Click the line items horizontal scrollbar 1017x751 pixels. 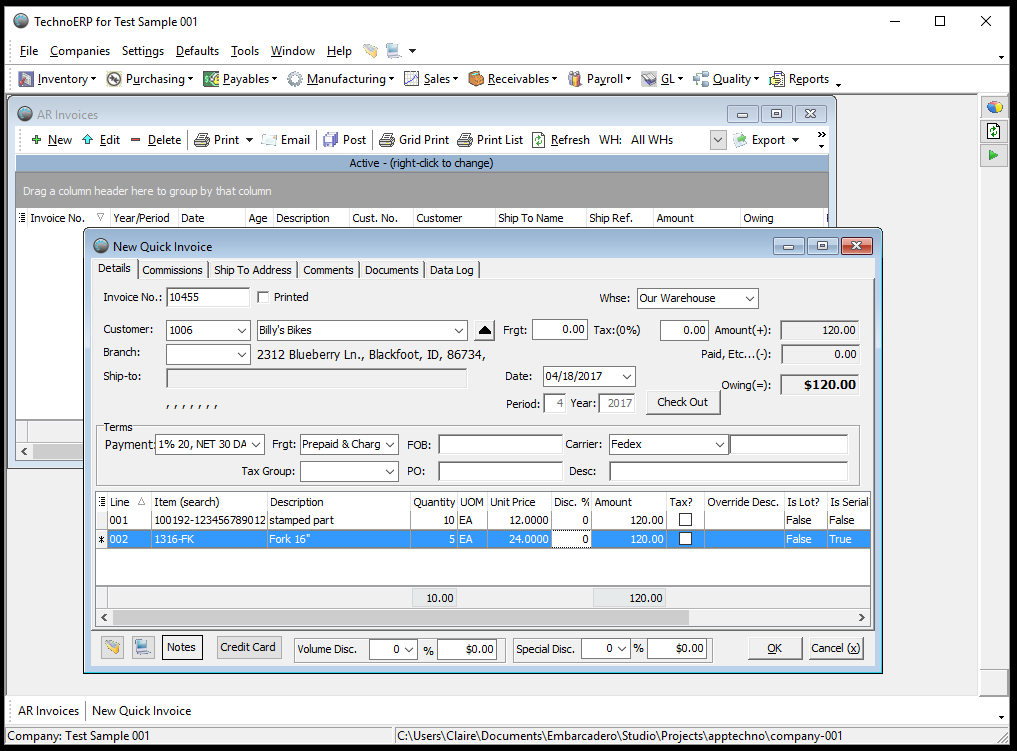point(400,618)
